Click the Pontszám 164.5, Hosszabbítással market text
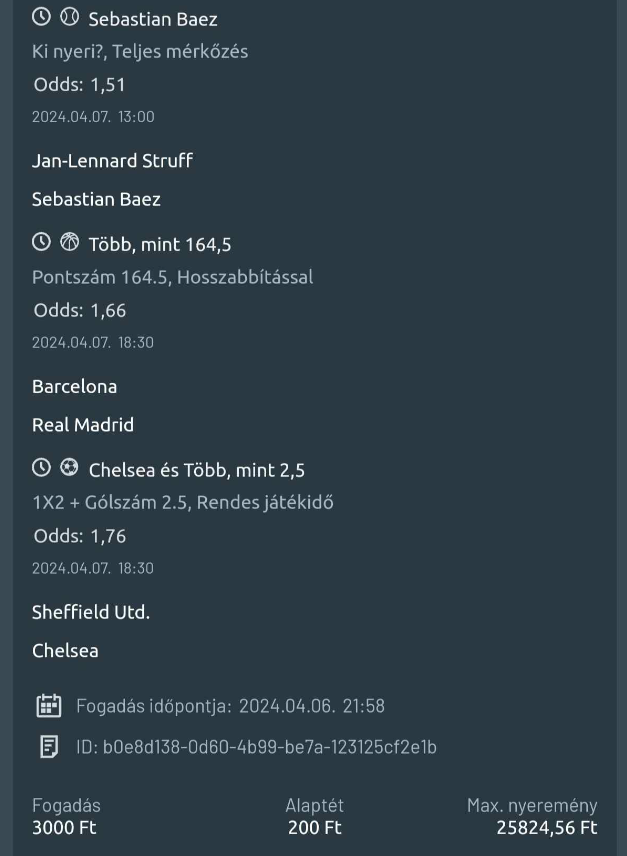 (x=172, y=277)
